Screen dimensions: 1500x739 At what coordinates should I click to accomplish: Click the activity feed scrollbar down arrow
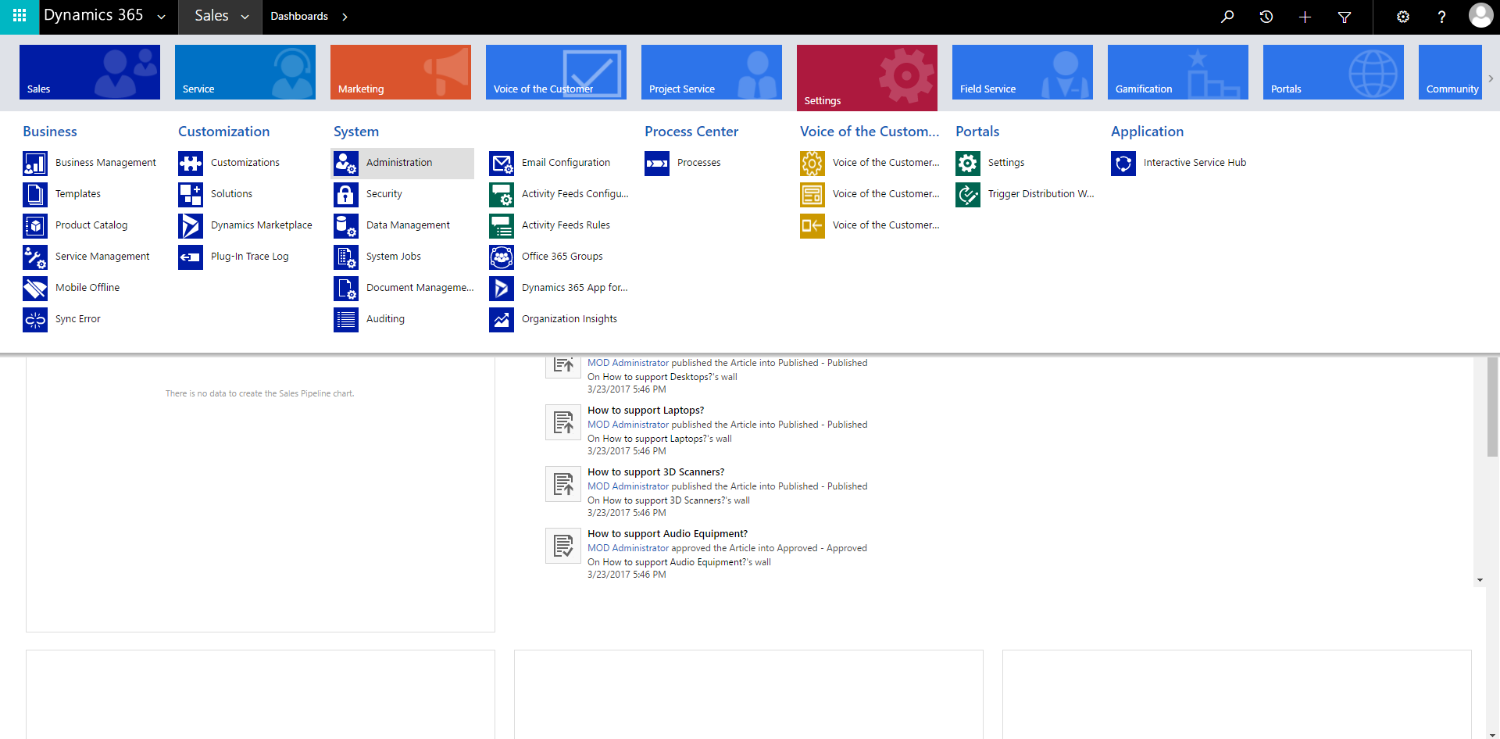1479,580
